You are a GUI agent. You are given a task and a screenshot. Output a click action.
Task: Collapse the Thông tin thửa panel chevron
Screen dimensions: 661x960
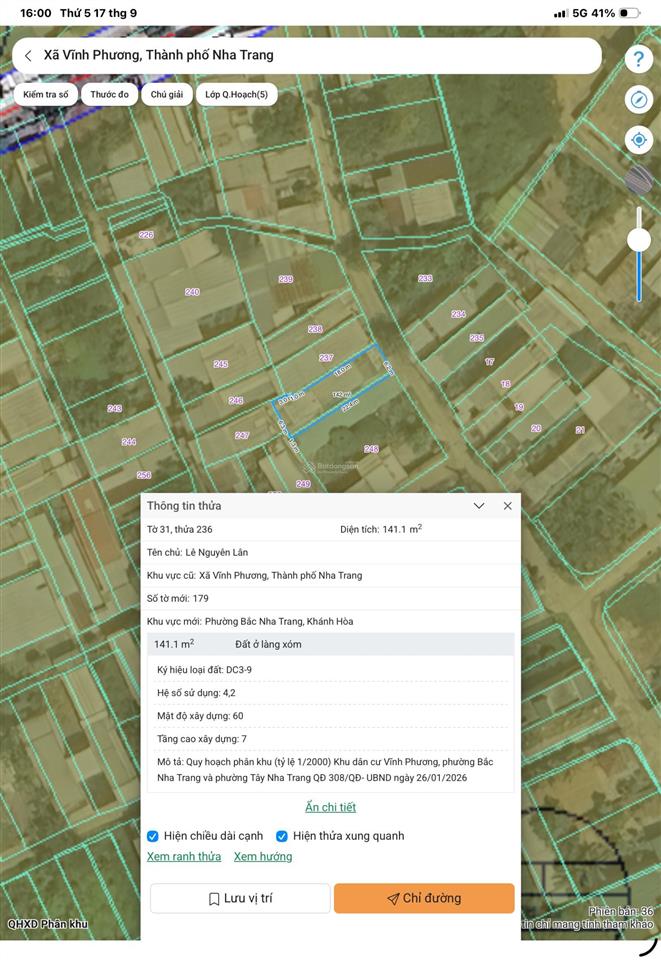point(479,506)
